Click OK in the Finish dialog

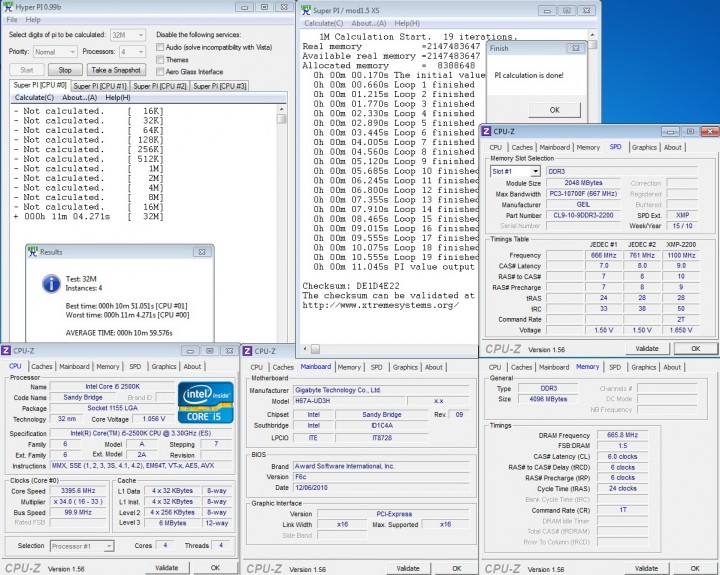[x=555, y=110]
